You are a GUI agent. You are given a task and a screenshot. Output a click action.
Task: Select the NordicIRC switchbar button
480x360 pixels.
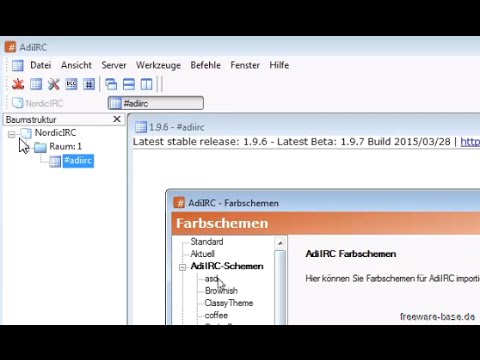tap(37, 103)
